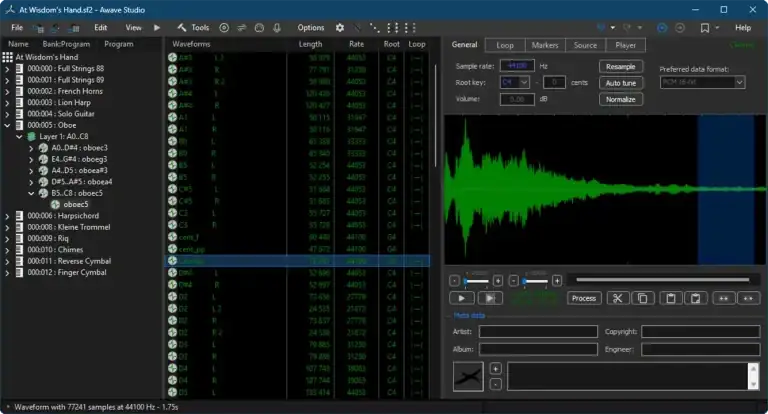Expand the 000:002 French Horns instrument

pos(7,92)
